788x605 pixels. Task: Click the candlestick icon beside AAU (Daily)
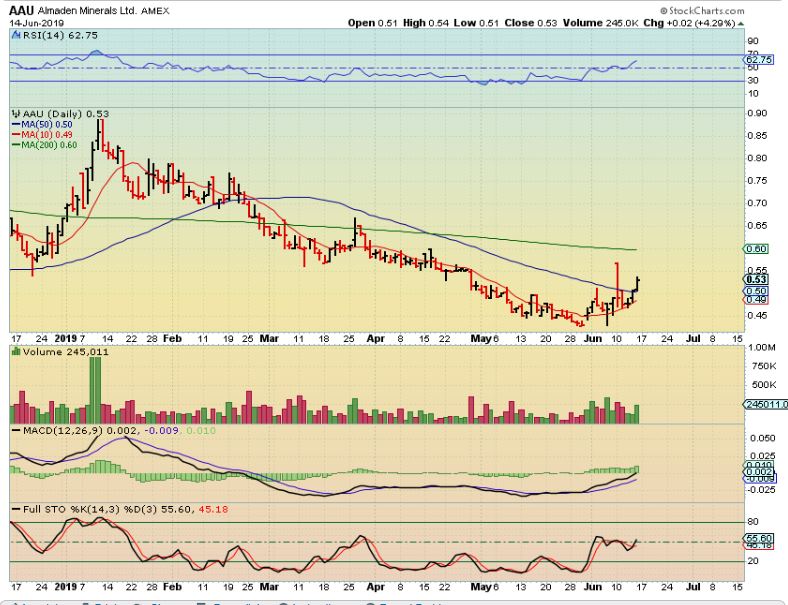point(16,114)
